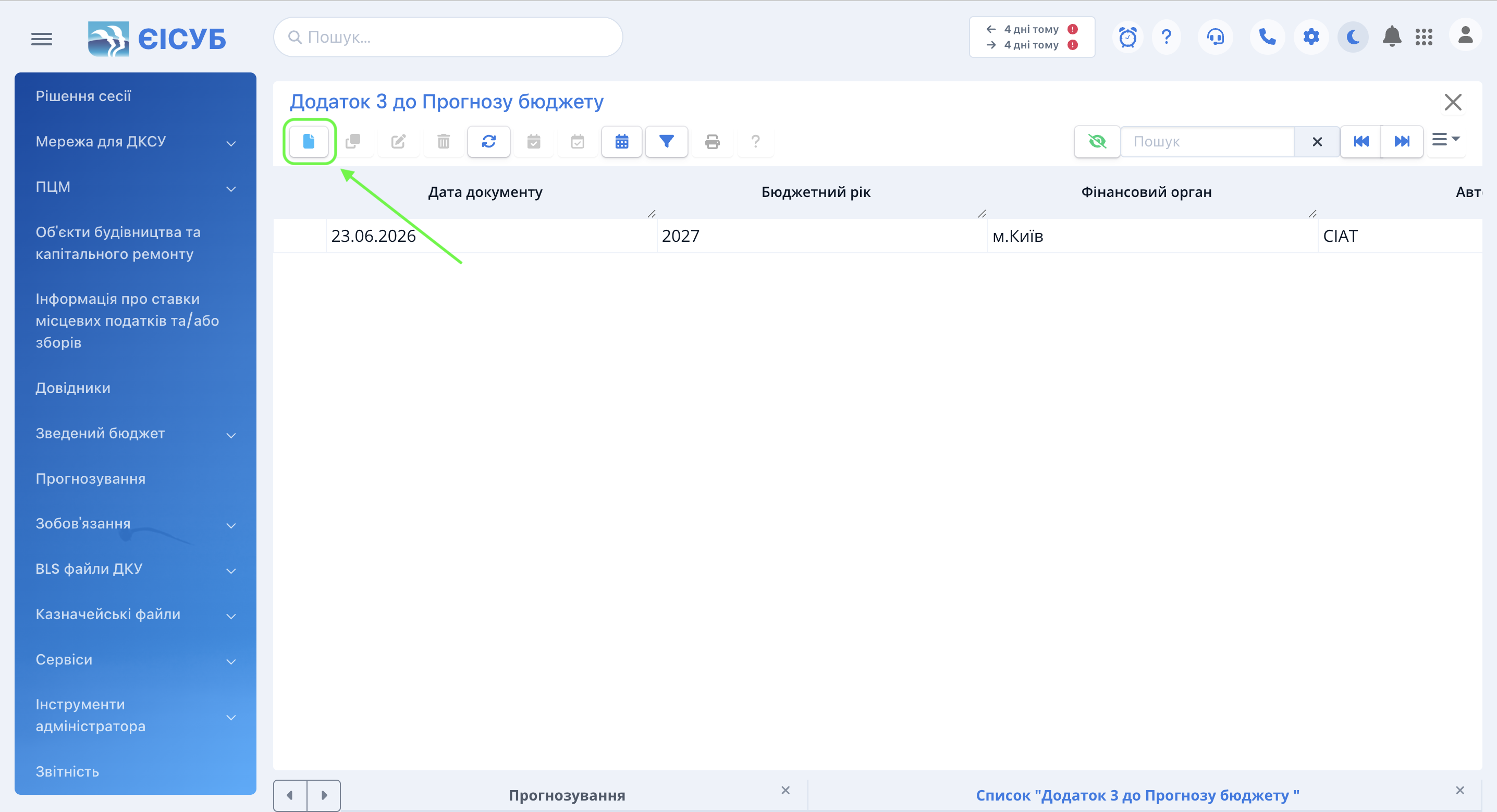This screenshot has height=812, width=1497.
Task: Expand the Зведений бюджет menu group
Action: pyautogui.click(x=136, y=433)
